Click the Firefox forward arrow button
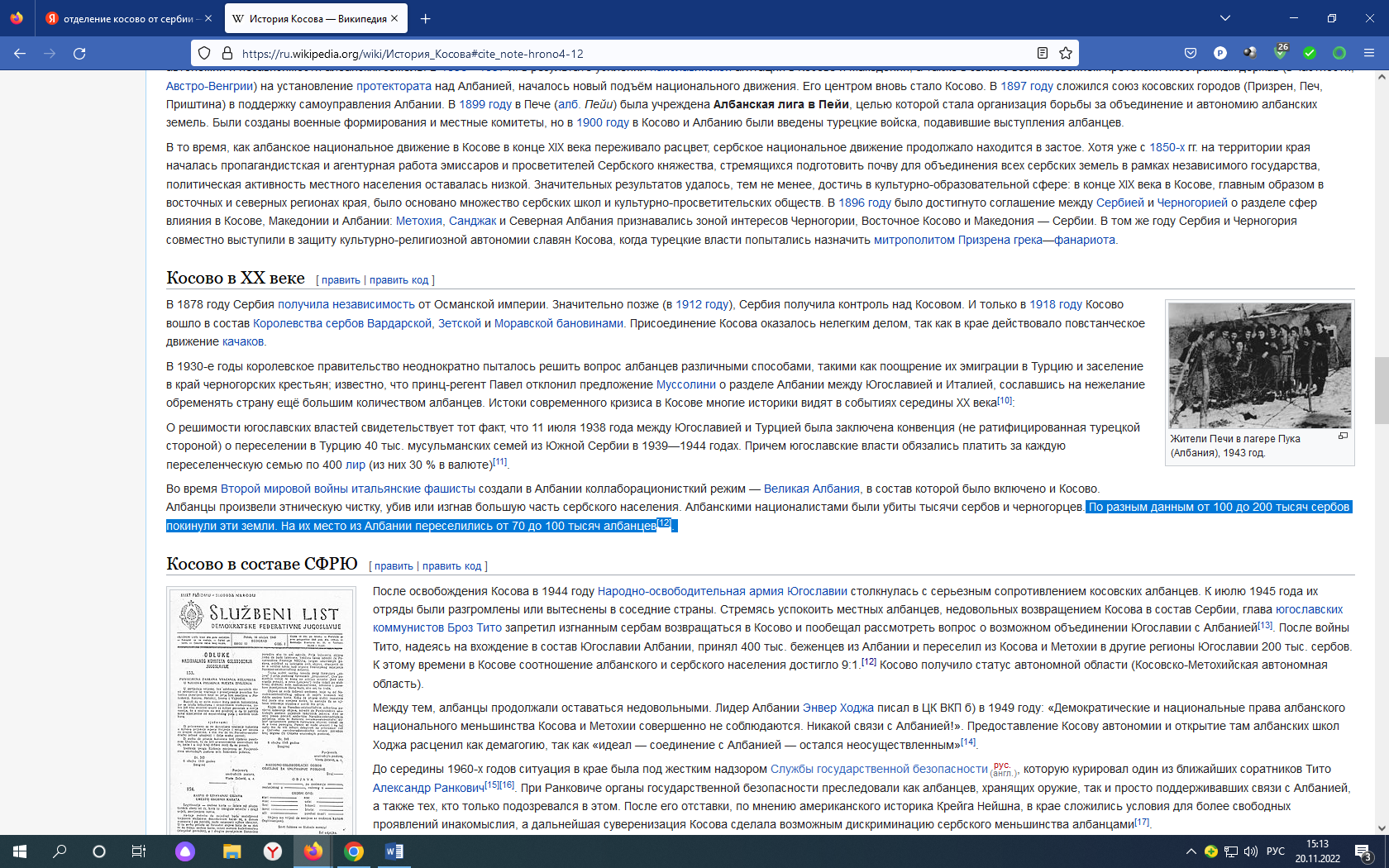The image size is (1389, 868). (x=50, y=53)
